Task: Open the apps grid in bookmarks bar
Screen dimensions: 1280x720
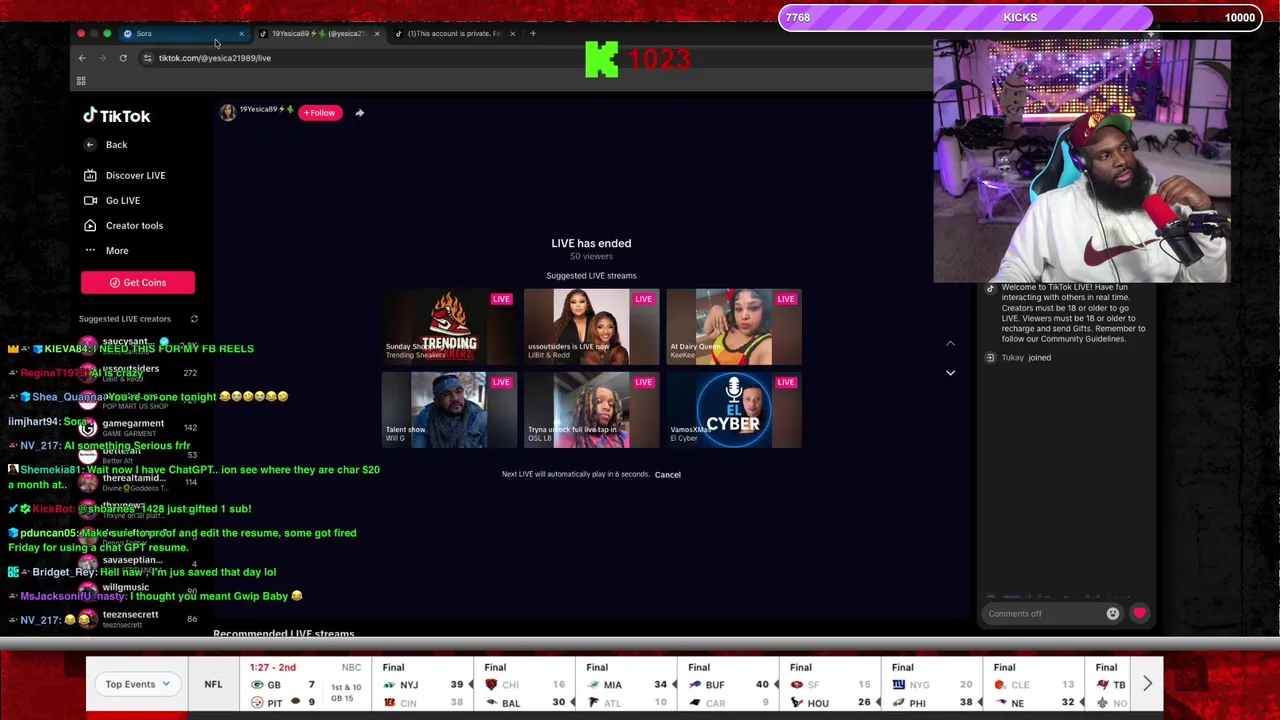Action: coord(81,81)
